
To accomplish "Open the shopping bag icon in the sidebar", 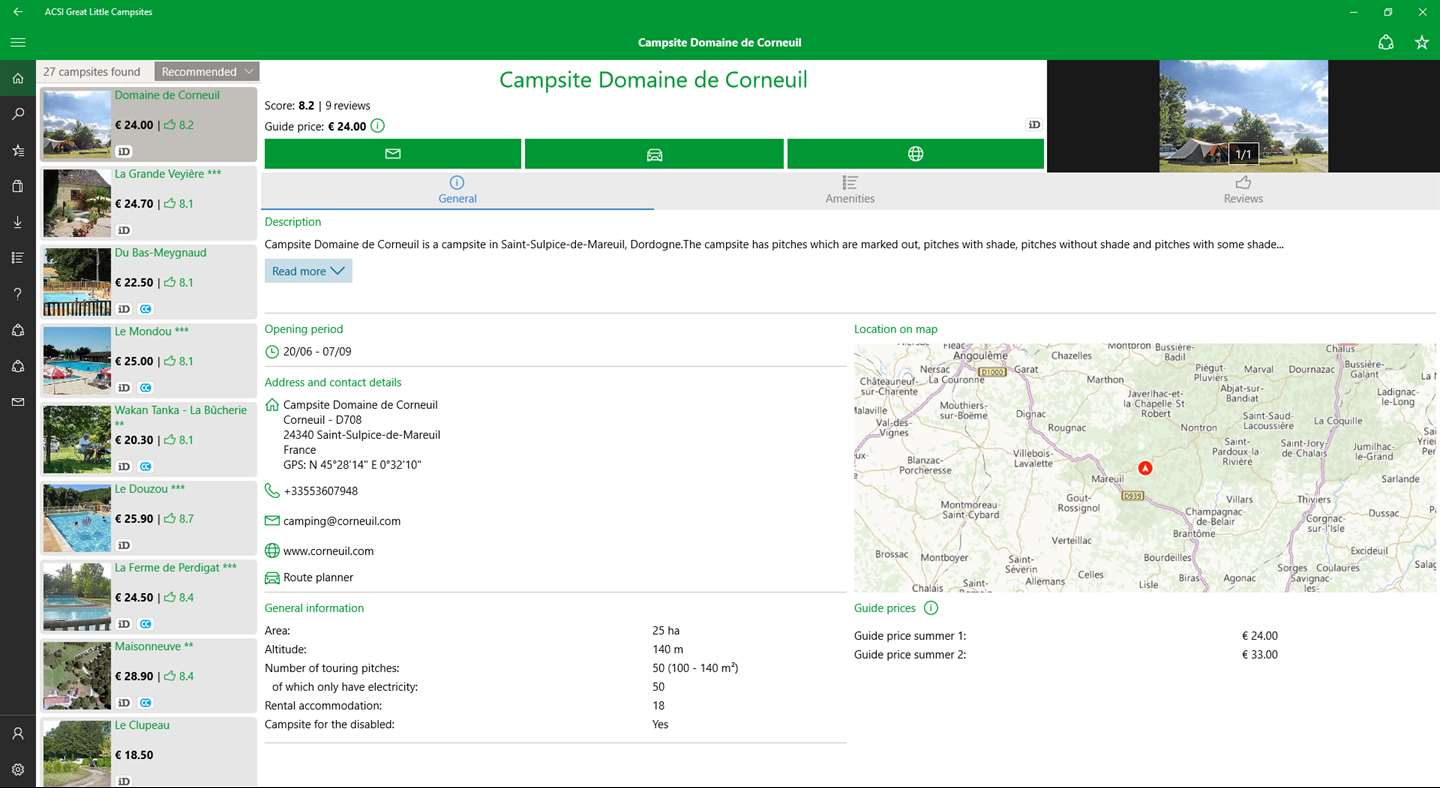I will (x=18, y=186).
